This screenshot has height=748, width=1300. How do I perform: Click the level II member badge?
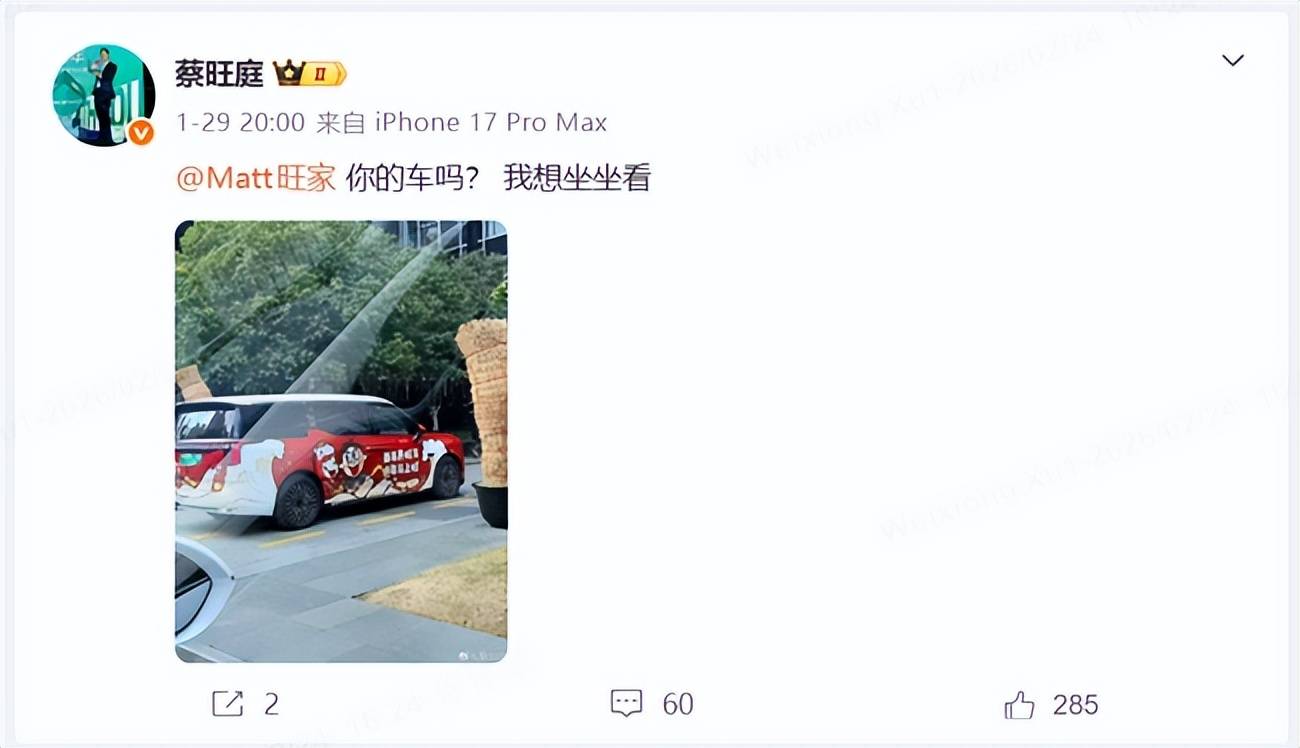pyautogui.click(x=326, y=73)
